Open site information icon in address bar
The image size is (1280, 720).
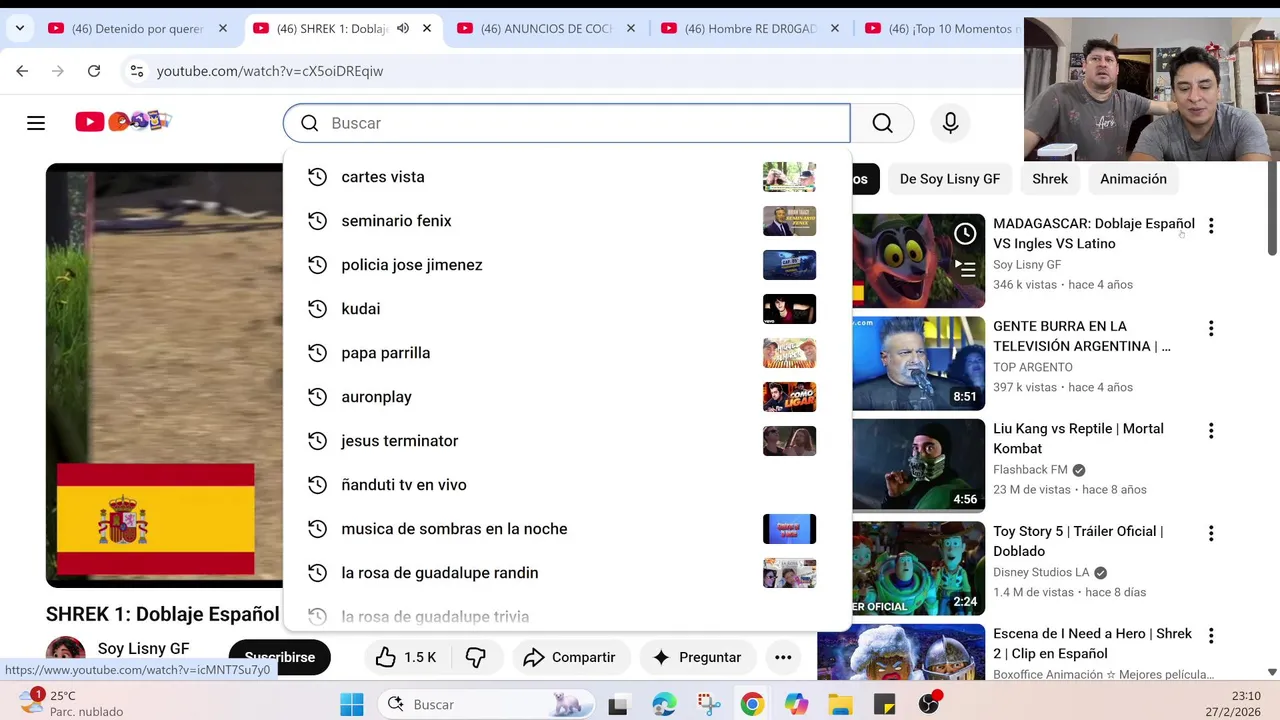[x=137, y=71]
